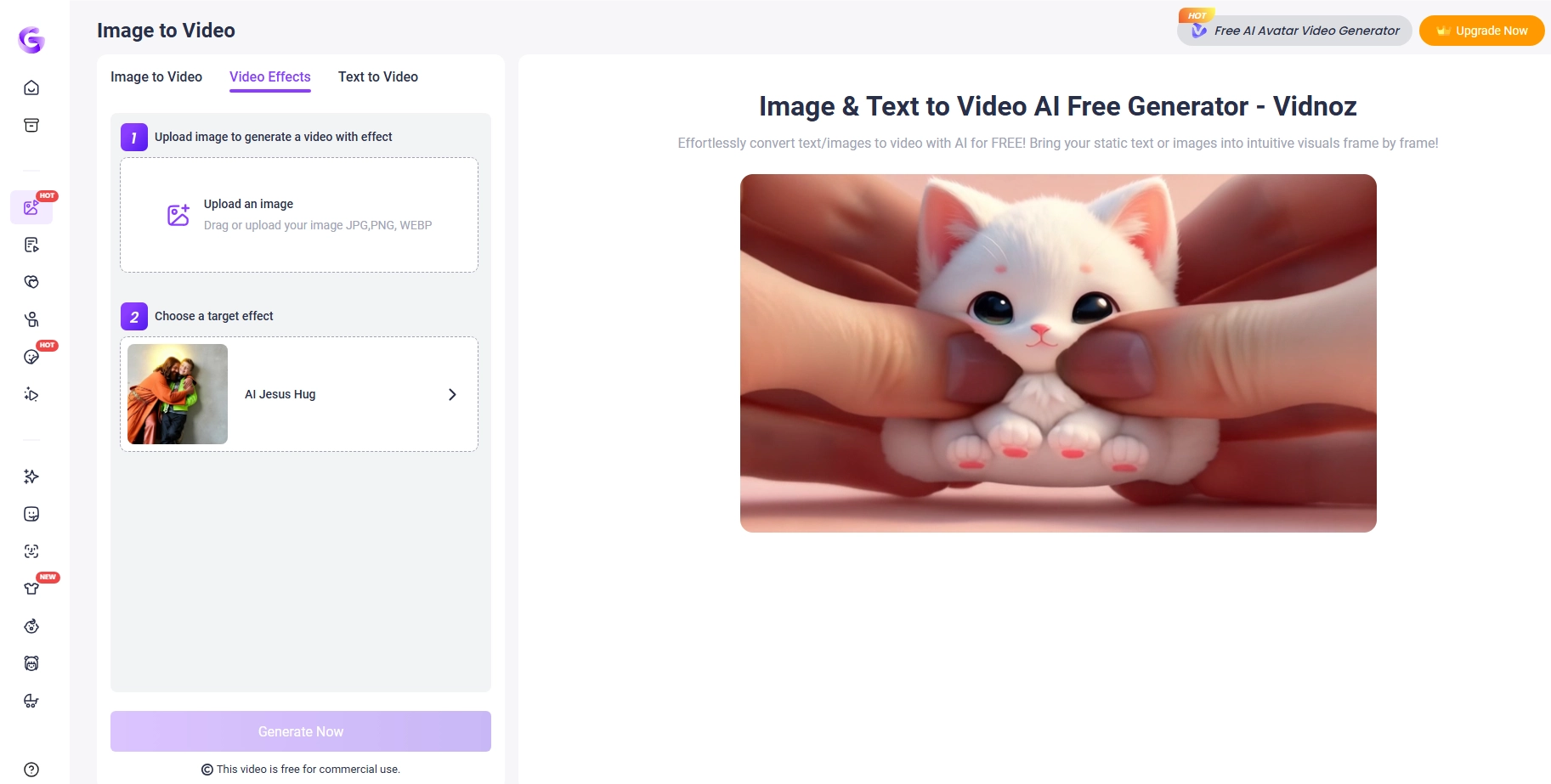Select the highlighted Image to Video sidebar icon
The image size is (1551, 784).
click(31, 206)
